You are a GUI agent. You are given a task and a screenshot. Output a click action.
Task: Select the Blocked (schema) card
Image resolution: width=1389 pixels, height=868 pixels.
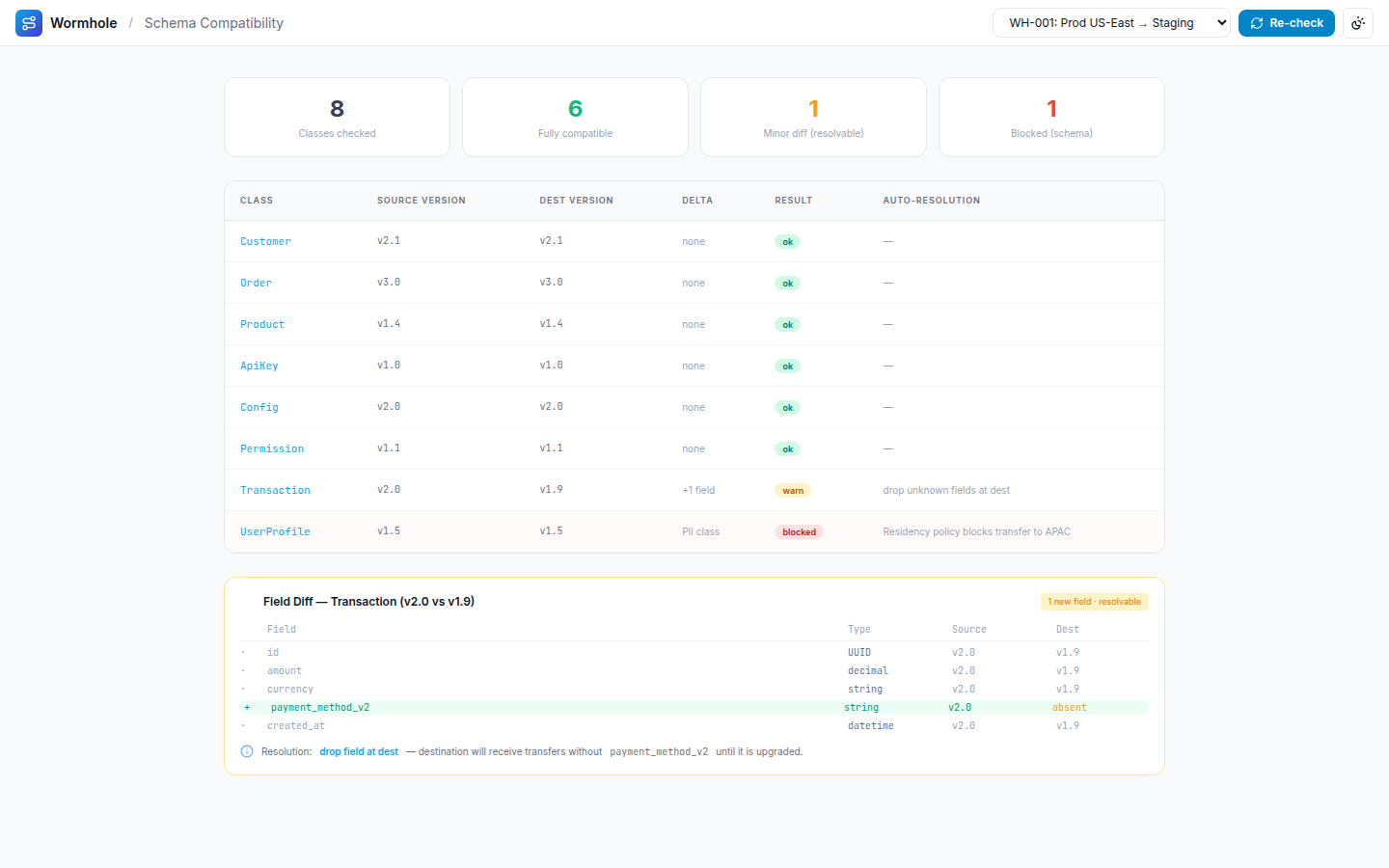[x=1051, y=117]
